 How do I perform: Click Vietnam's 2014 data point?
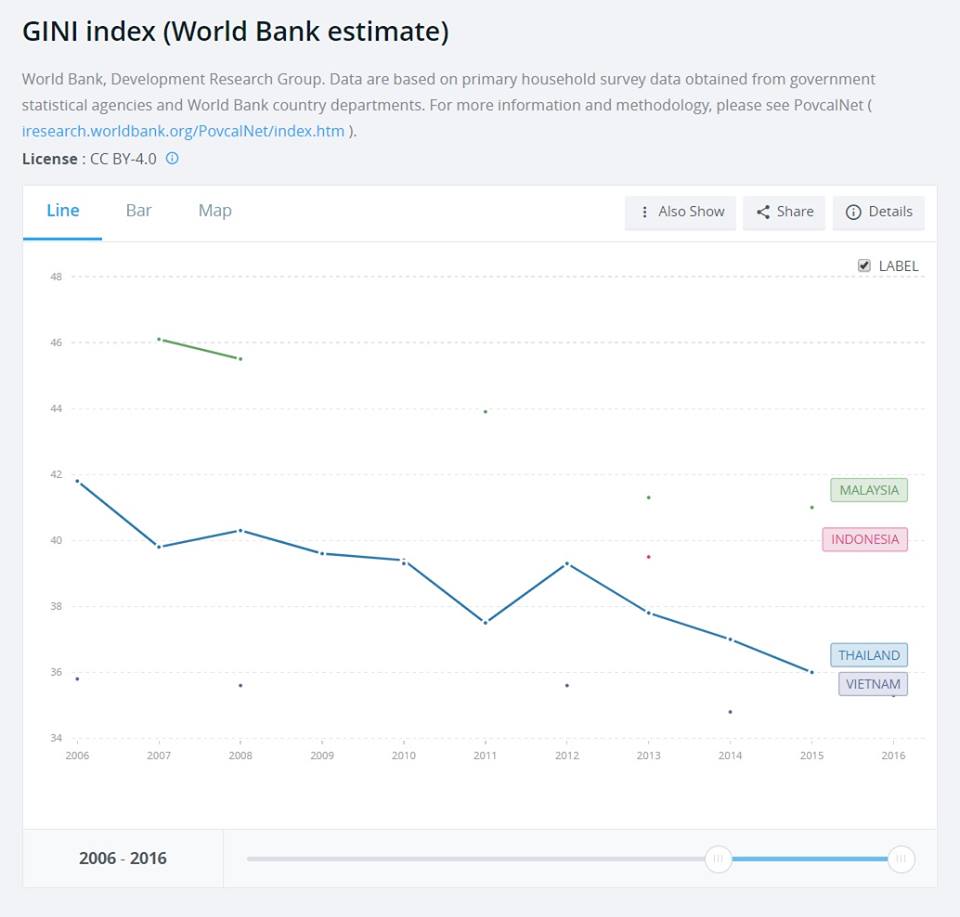coord(730,712)
